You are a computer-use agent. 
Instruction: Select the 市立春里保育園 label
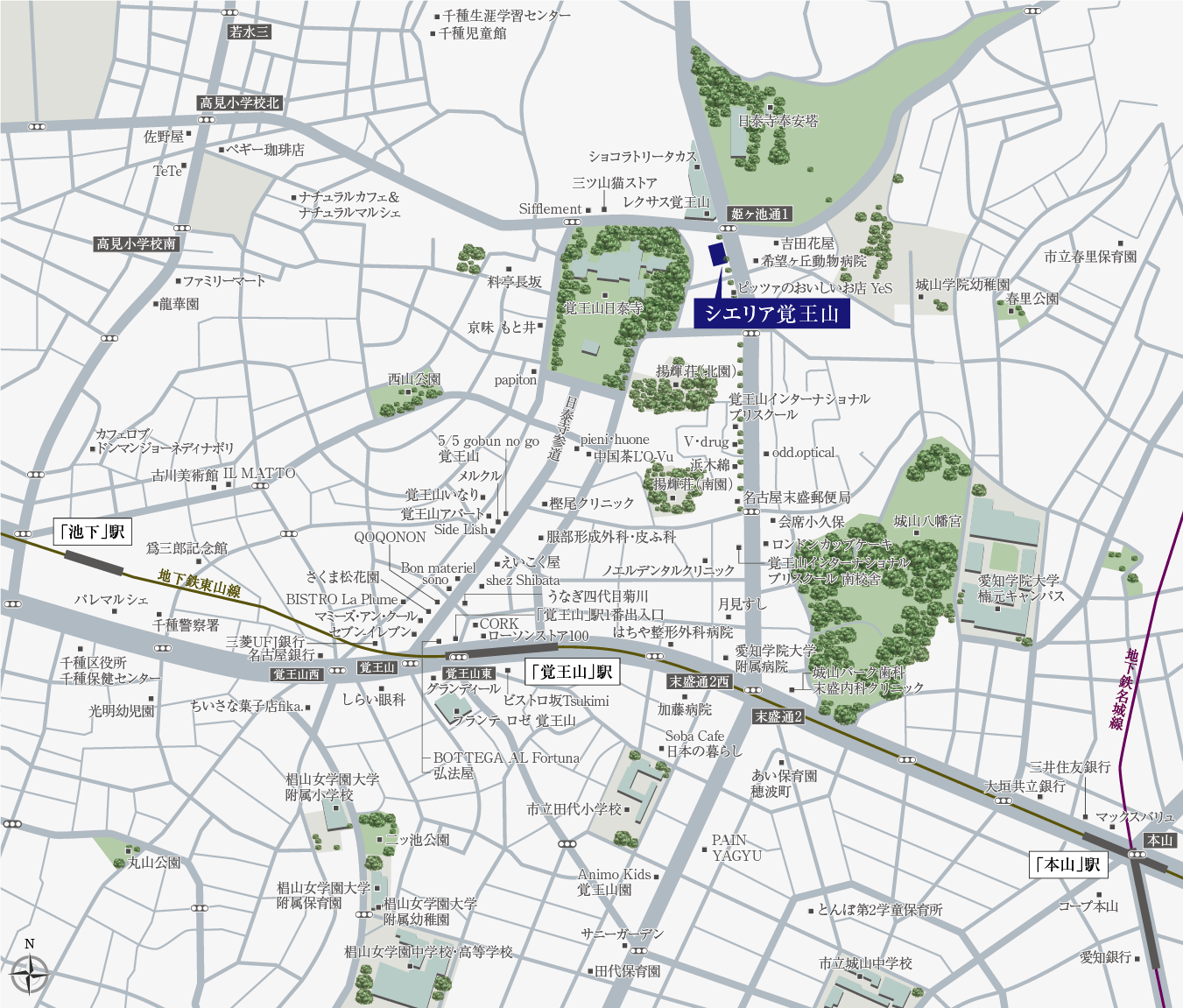coord(1090,257)
